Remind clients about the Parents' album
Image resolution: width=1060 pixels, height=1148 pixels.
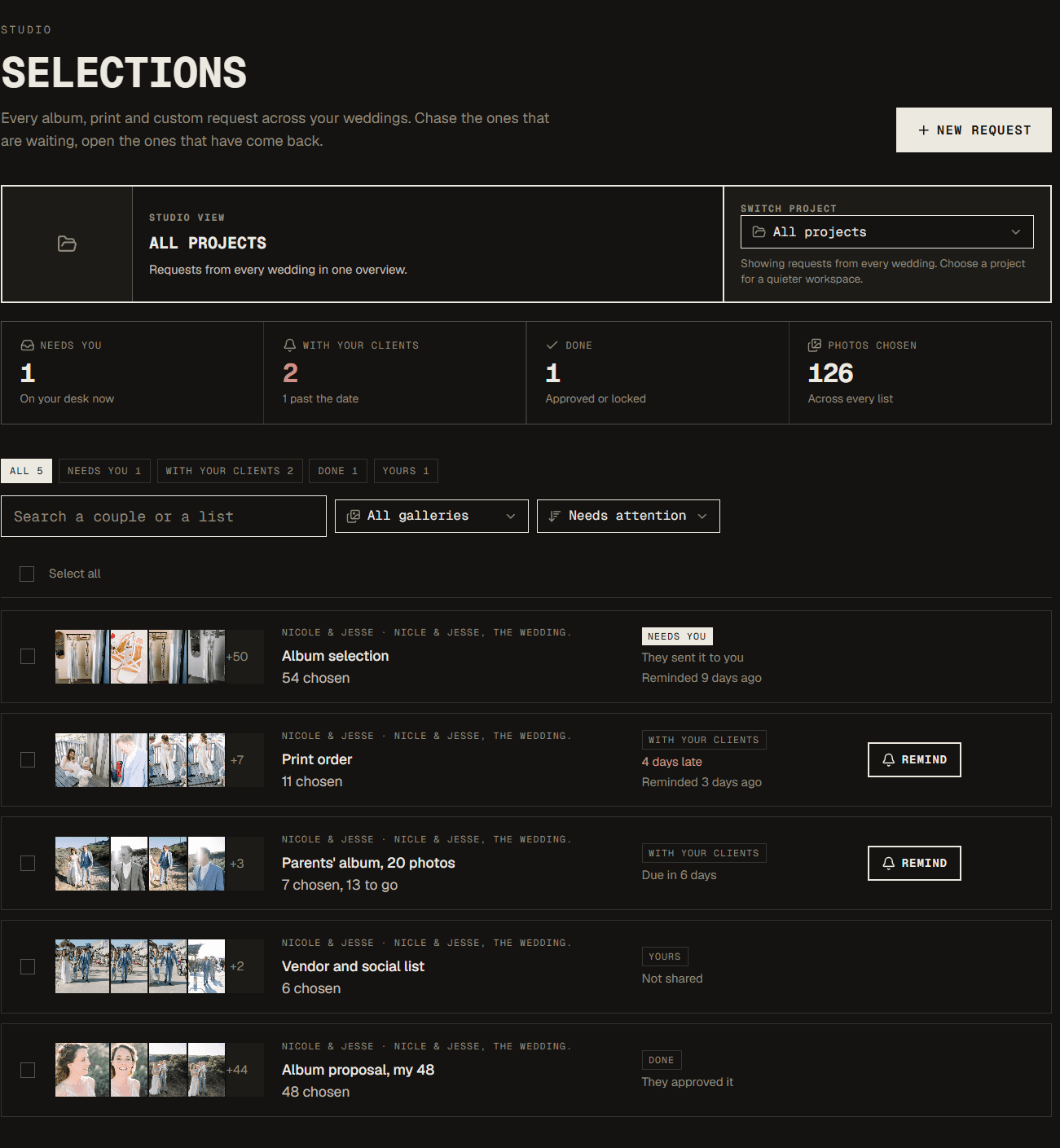pos(914,863)
